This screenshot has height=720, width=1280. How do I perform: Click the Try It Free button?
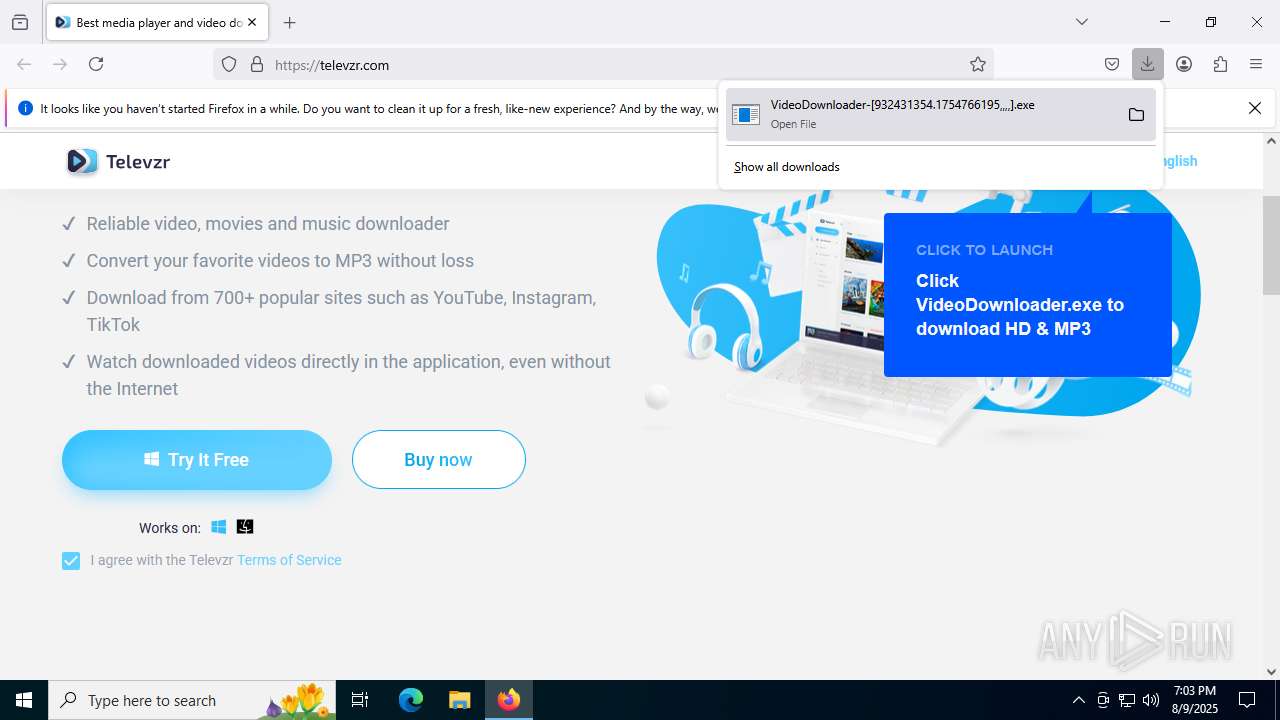point(197,460)
